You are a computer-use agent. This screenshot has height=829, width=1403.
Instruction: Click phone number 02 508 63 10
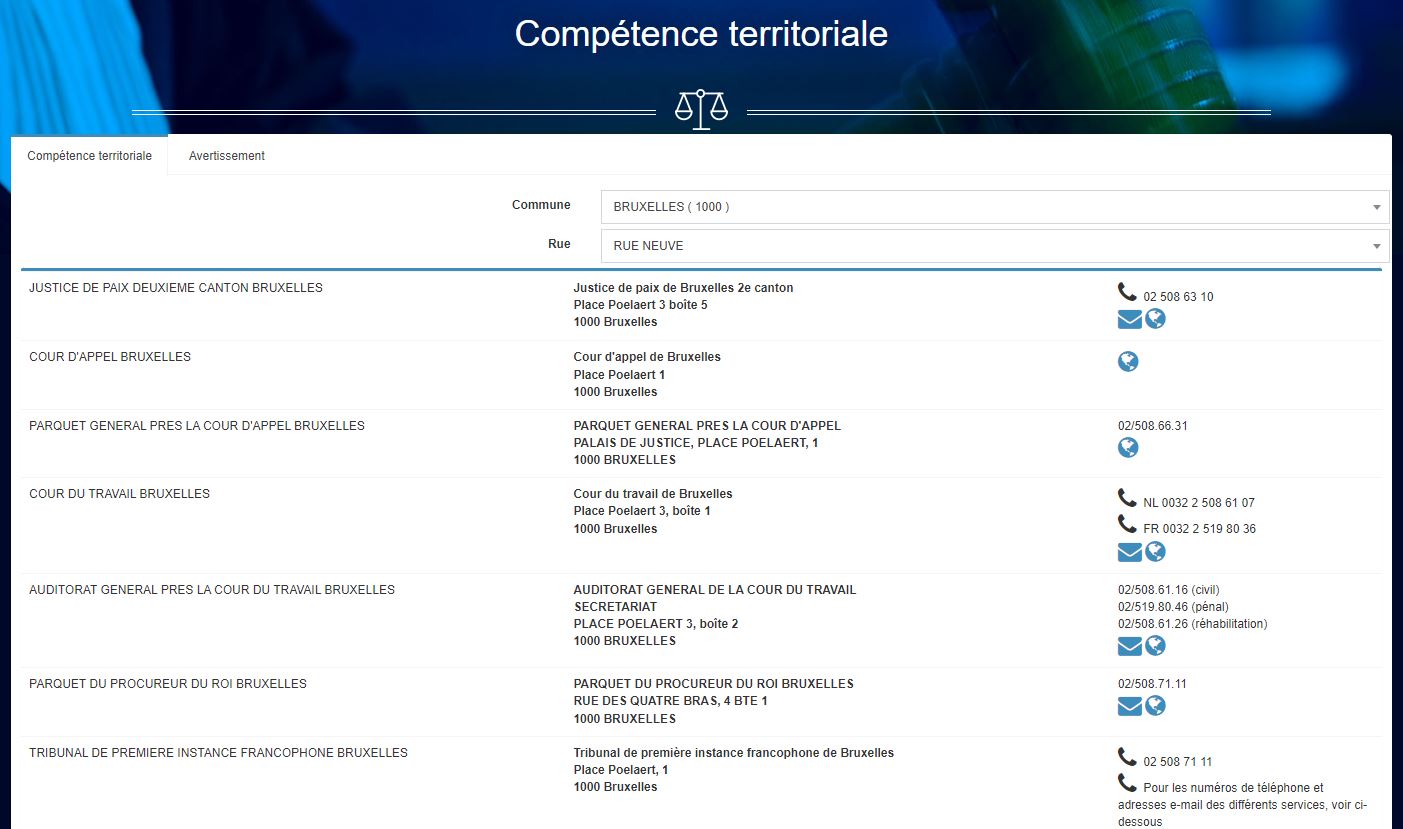coord(1178,297)
